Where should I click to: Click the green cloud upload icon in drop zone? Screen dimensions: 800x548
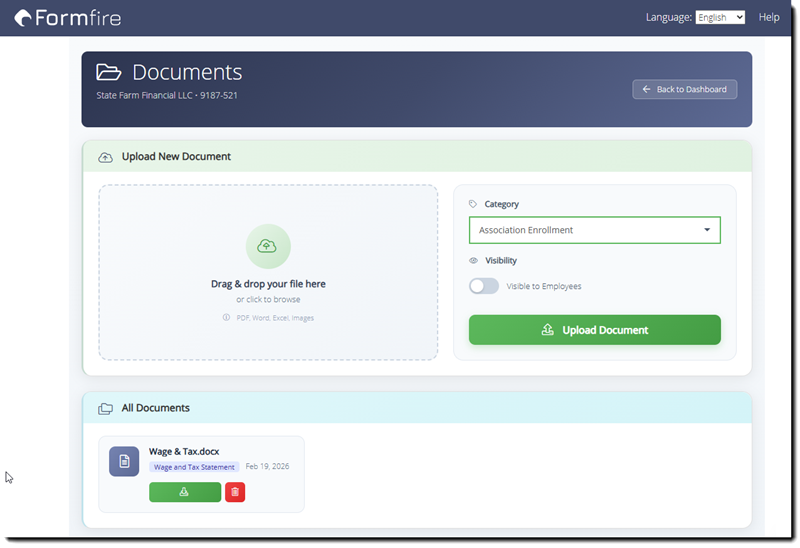click(268, 246)
